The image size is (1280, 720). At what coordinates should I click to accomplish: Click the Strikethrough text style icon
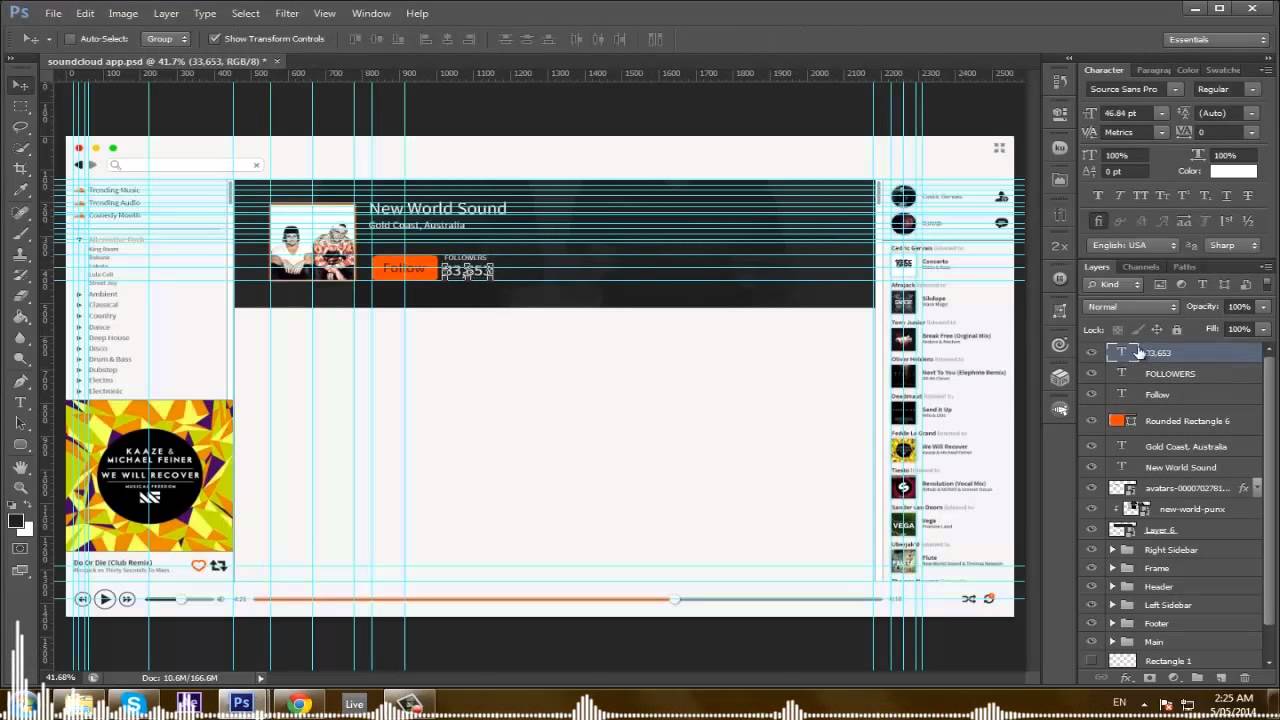tap(1247, 196)
